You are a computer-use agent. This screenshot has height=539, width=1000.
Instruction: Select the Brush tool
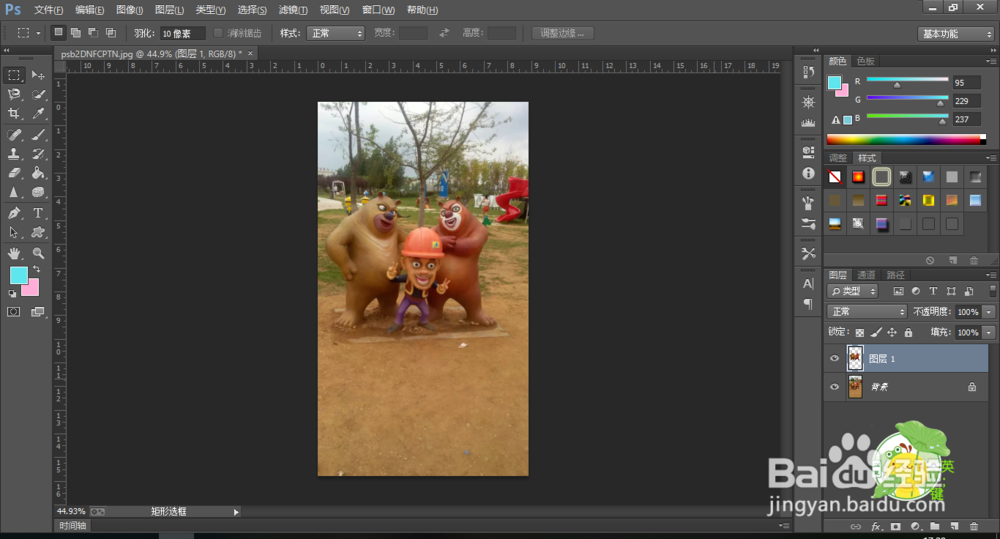[38, 135]
